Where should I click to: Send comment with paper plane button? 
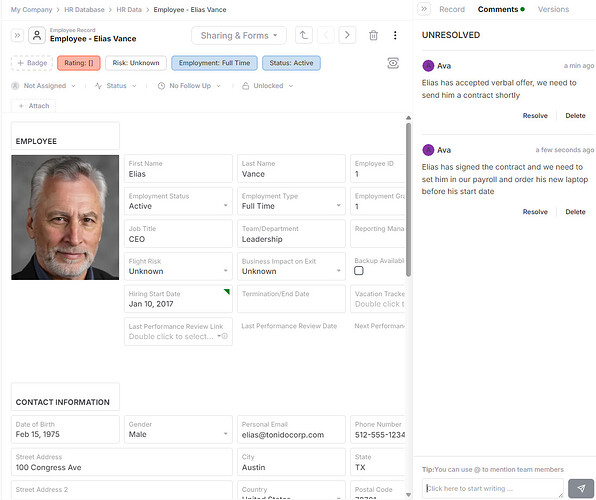(580, 488)
